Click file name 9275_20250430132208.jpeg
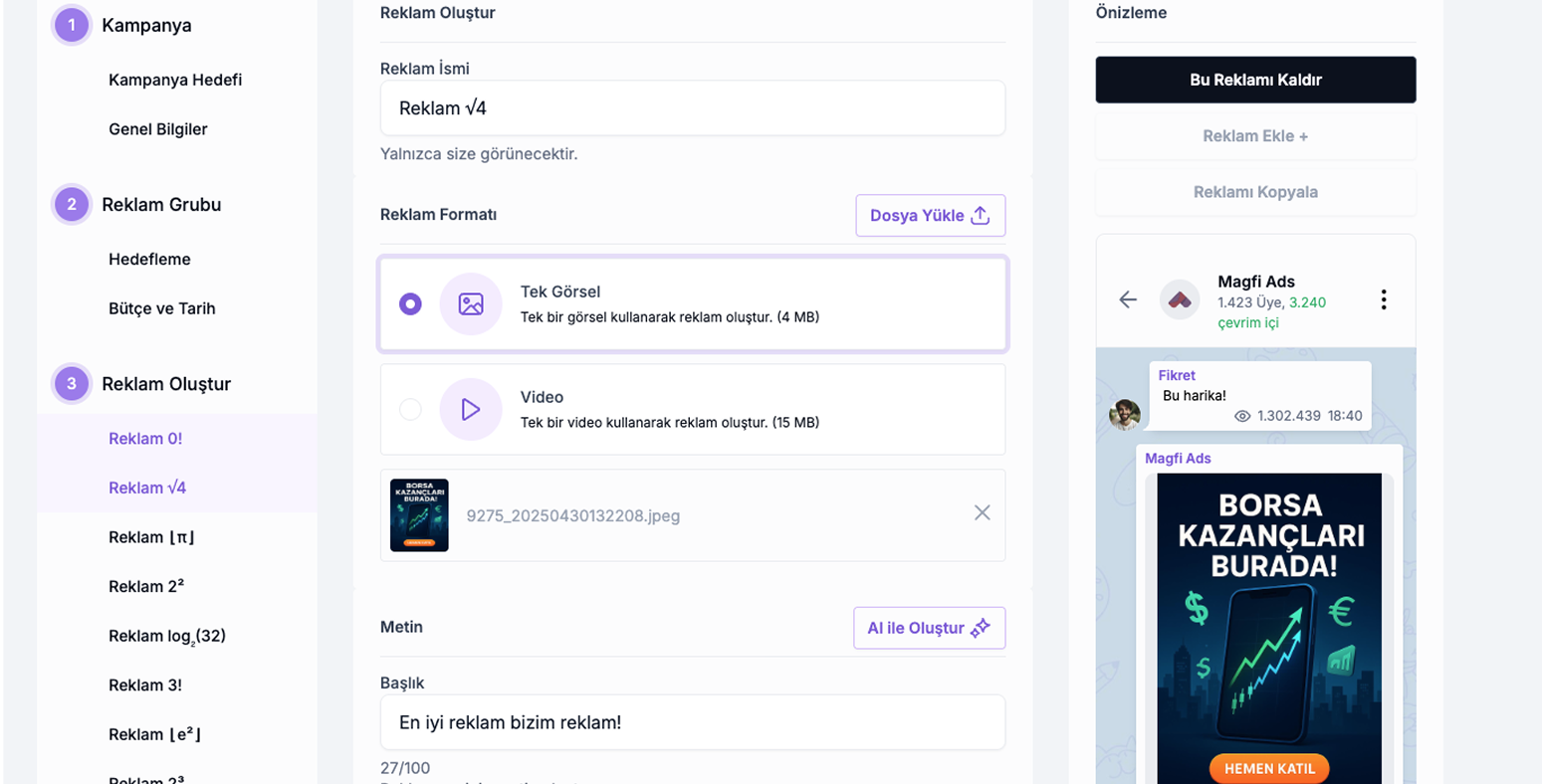This screenshot has height=784, width=1542. pyautogui.click(x=573, y=515)
